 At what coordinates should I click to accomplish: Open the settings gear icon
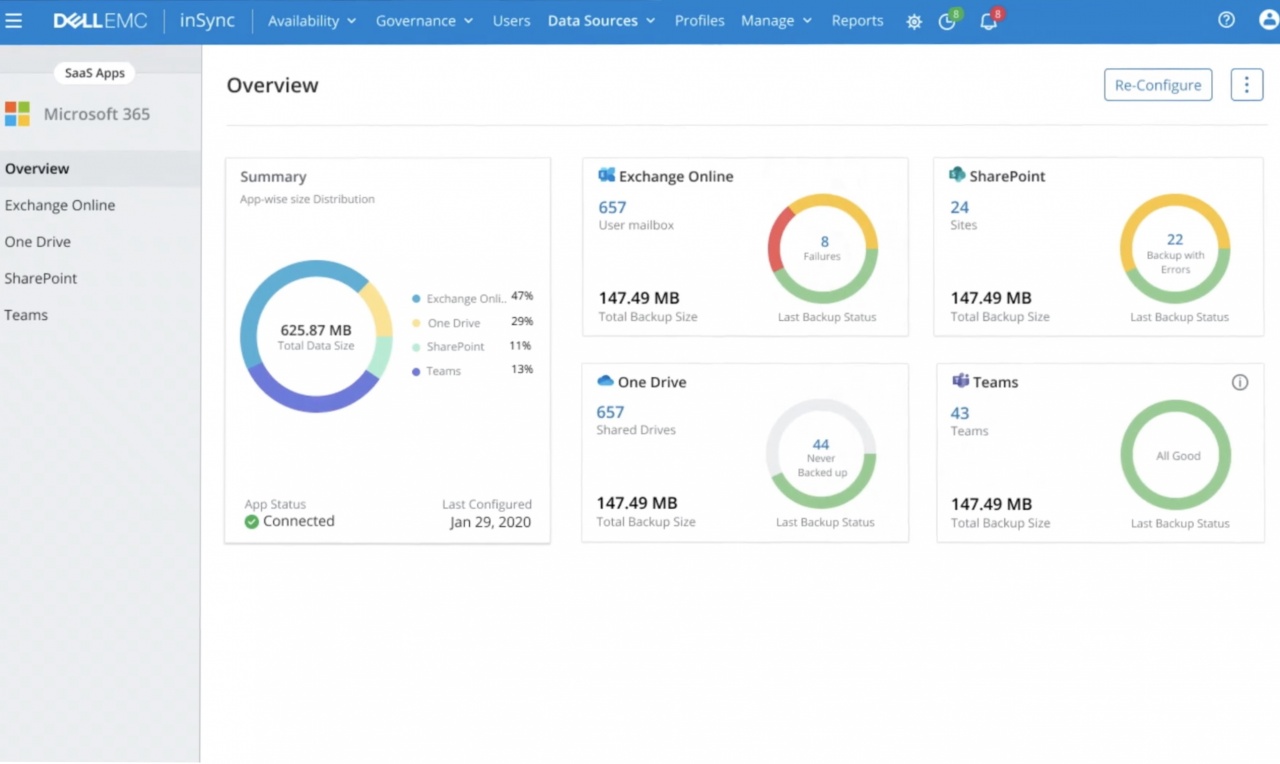[x=914, y=21]
